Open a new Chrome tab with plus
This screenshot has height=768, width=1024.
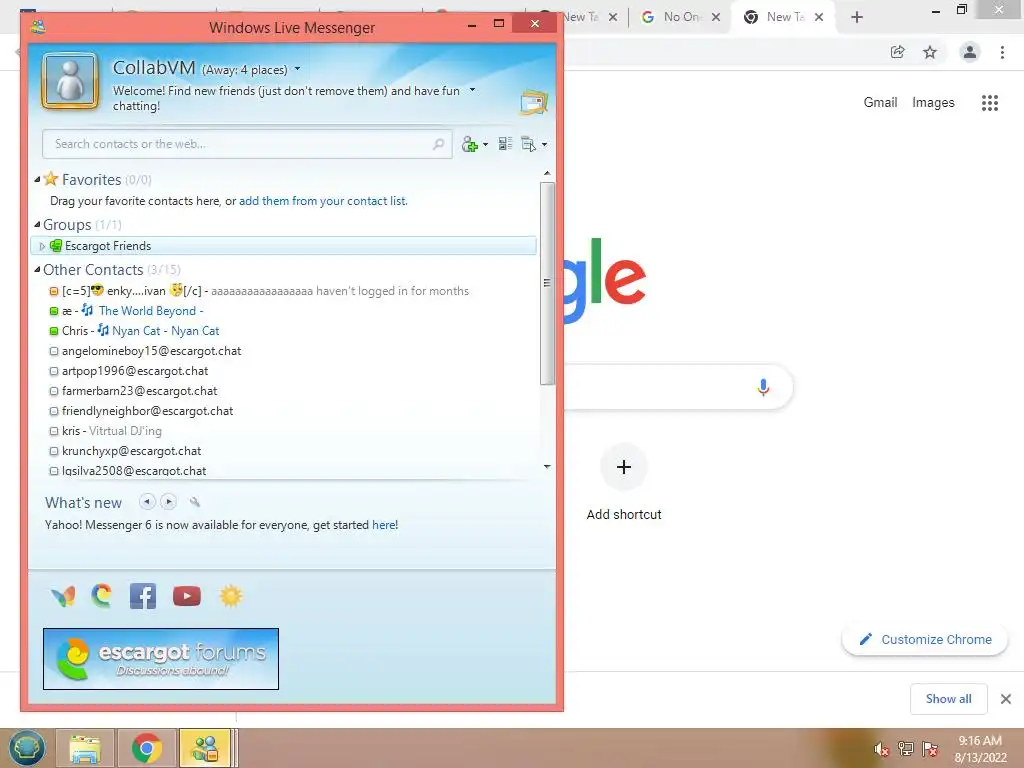pyautogui.click(x=857, y=18)
